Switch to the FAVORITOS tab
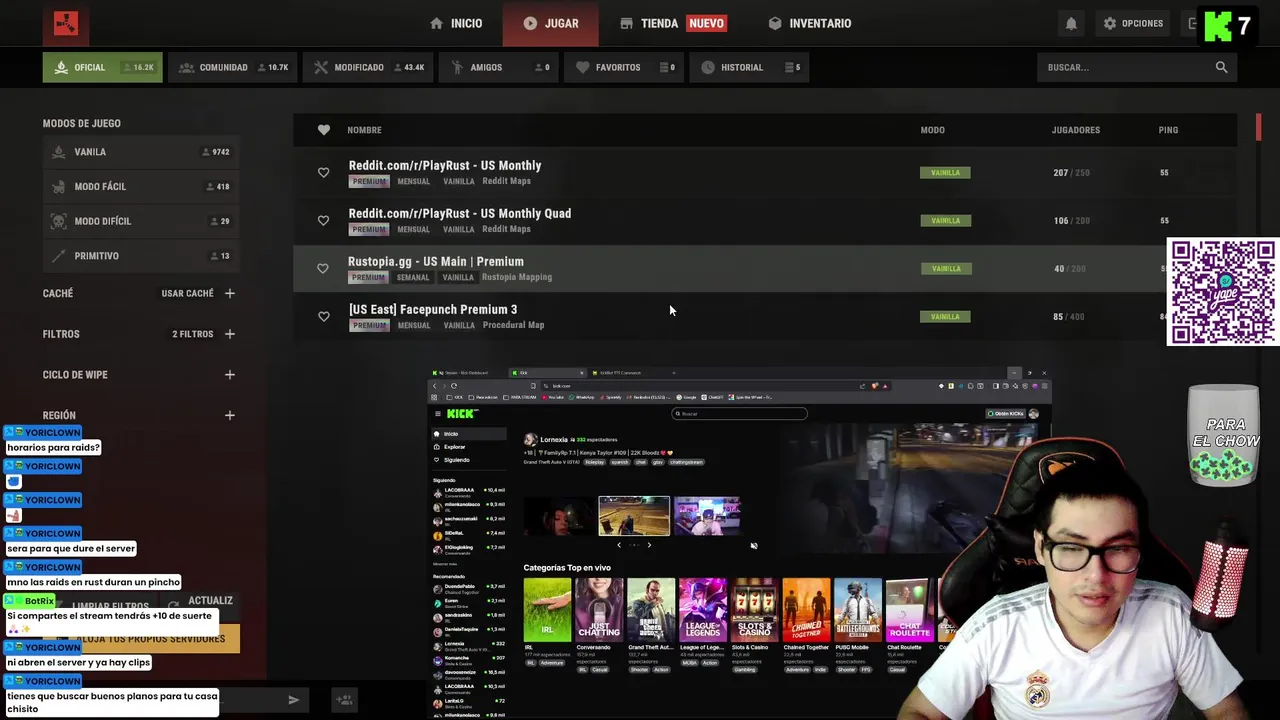The image size is (1280, 720). coord(625,67)
